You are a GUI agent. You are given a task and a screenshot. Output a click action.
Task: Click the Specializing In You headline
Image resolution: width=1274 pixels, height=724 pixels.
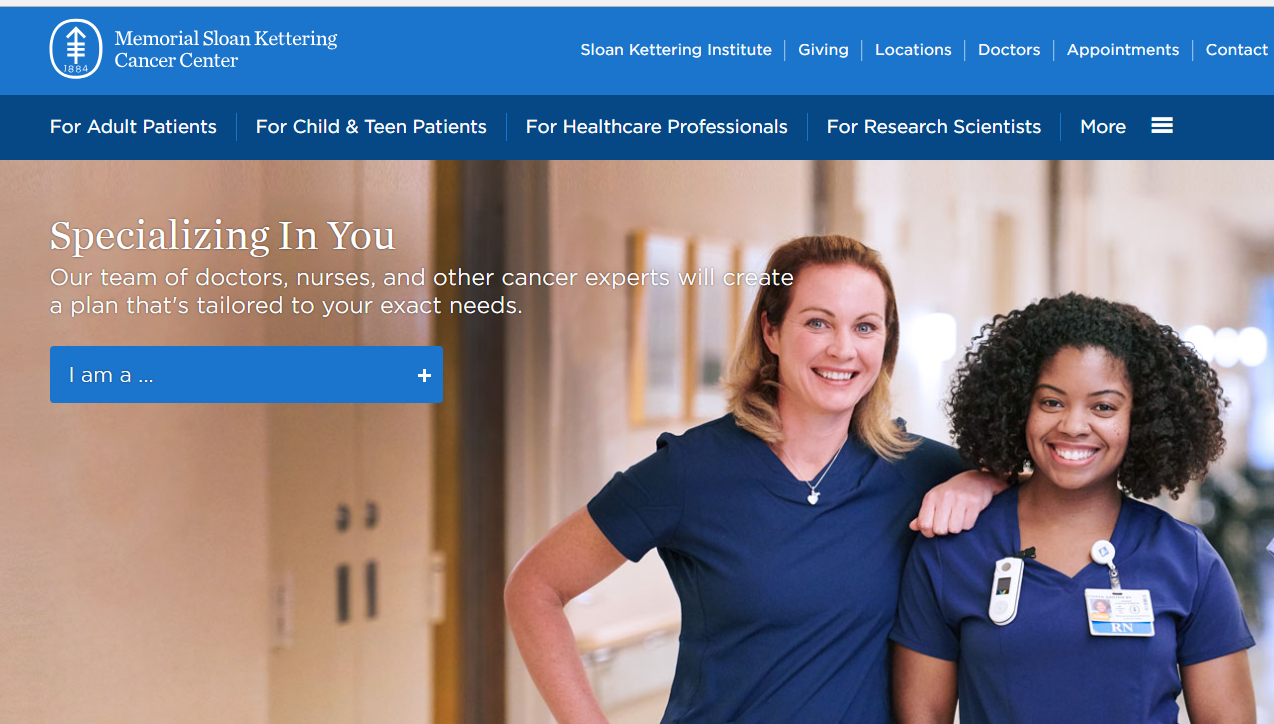click(223, 236)
